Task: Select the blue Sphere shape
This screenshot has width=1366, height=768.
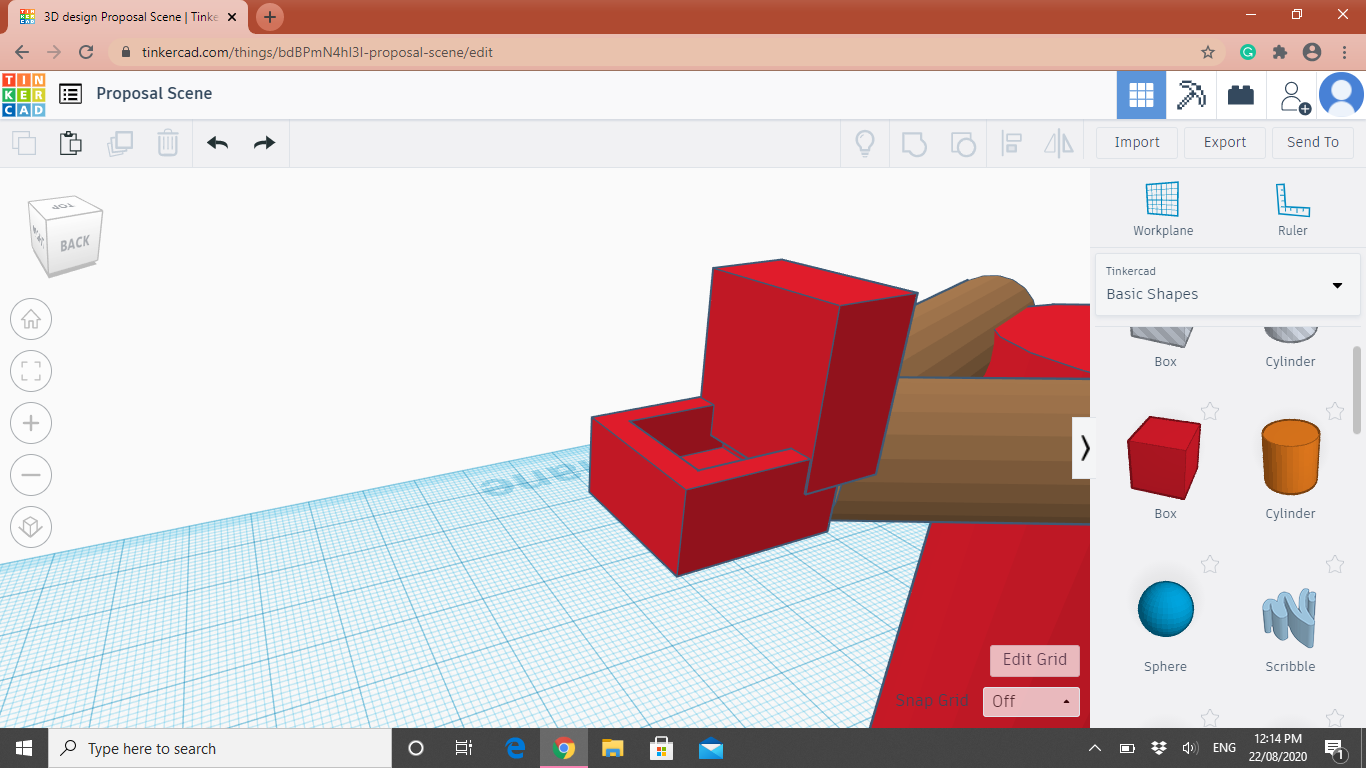Action: (1165, 608)
